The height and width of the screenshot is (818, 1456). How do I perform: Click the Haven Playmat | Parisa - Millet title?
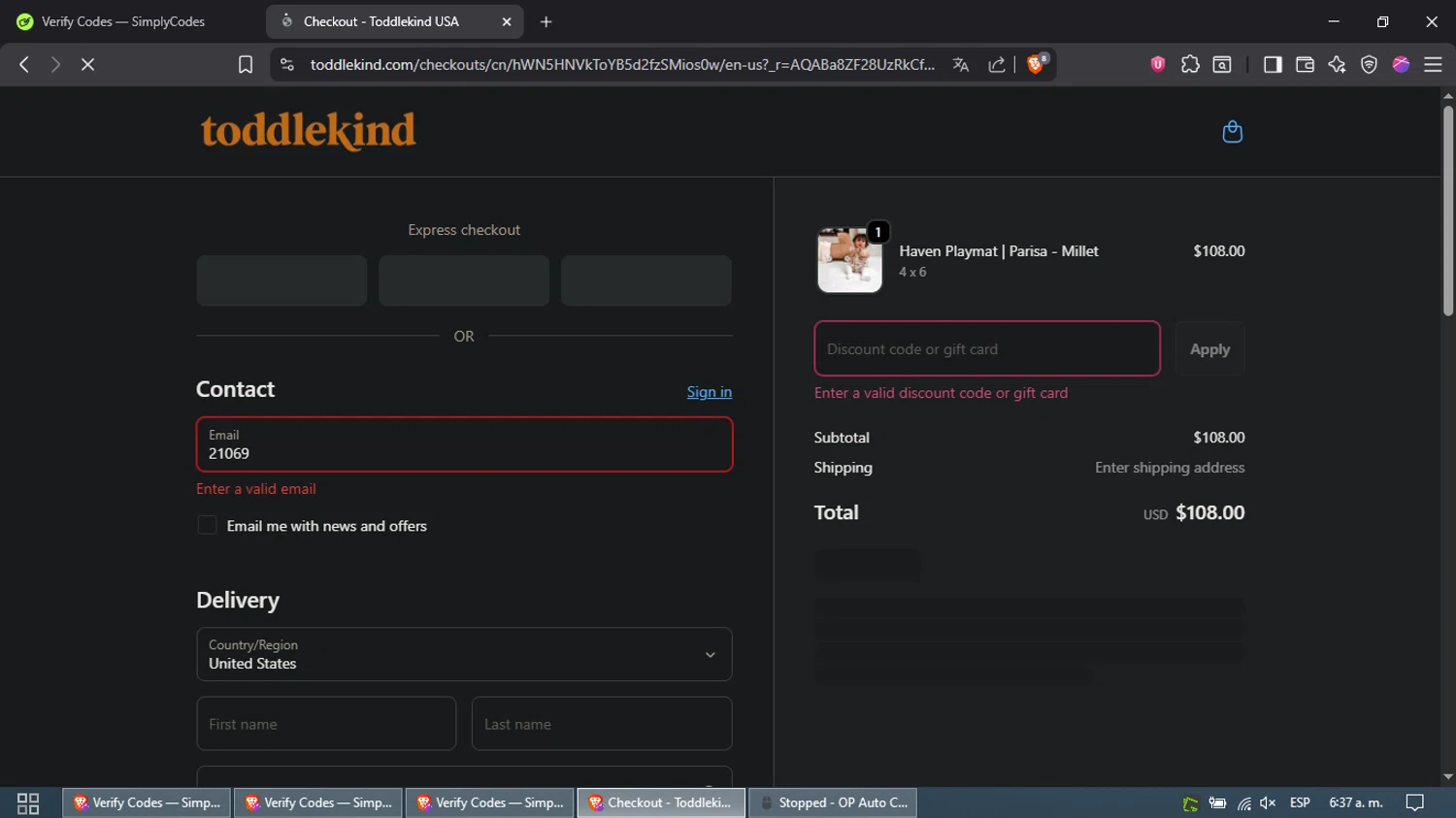coord(999,251)
